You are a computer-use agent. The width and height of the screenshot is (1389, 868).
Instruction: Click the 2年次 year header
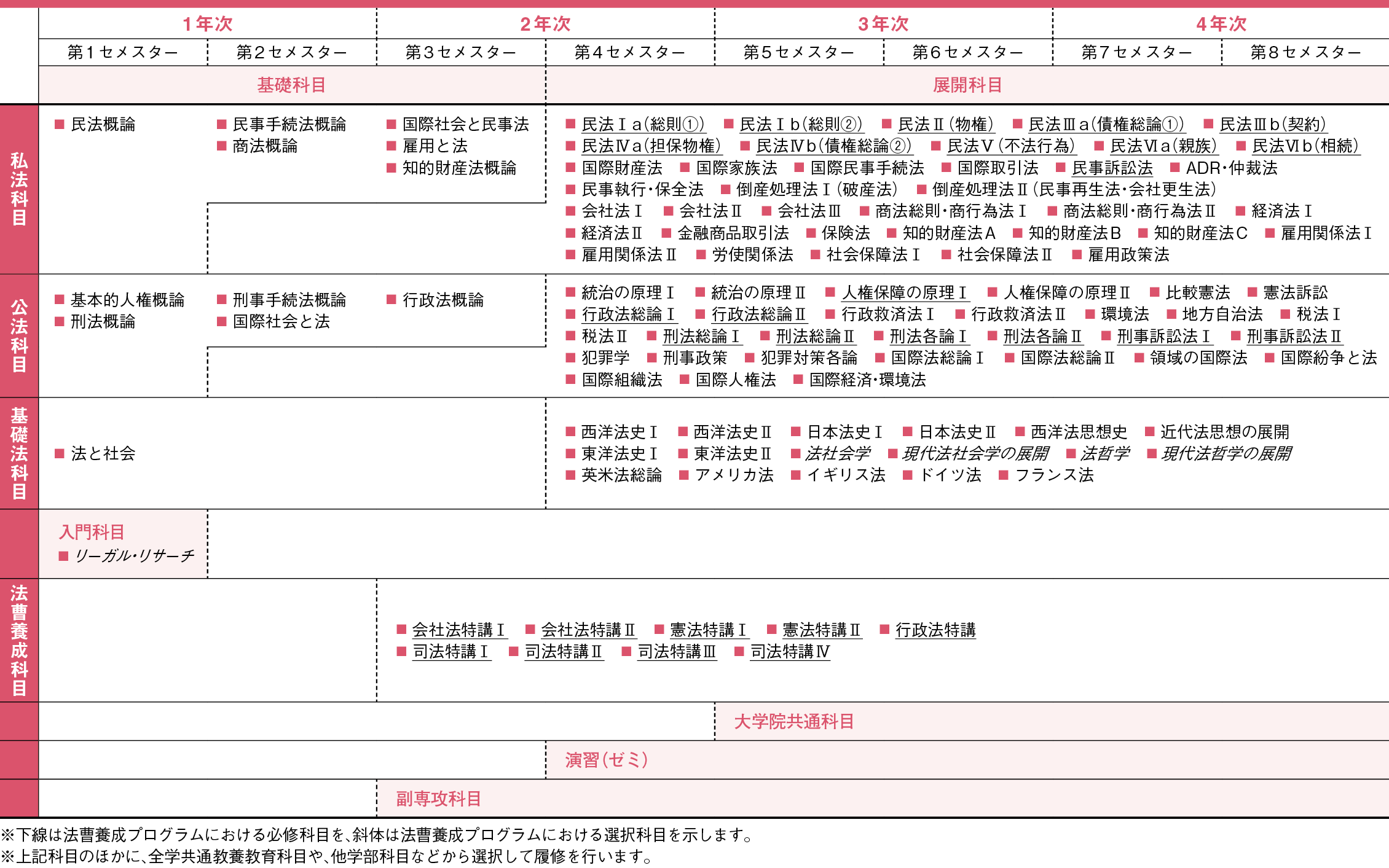pos(546,24)
